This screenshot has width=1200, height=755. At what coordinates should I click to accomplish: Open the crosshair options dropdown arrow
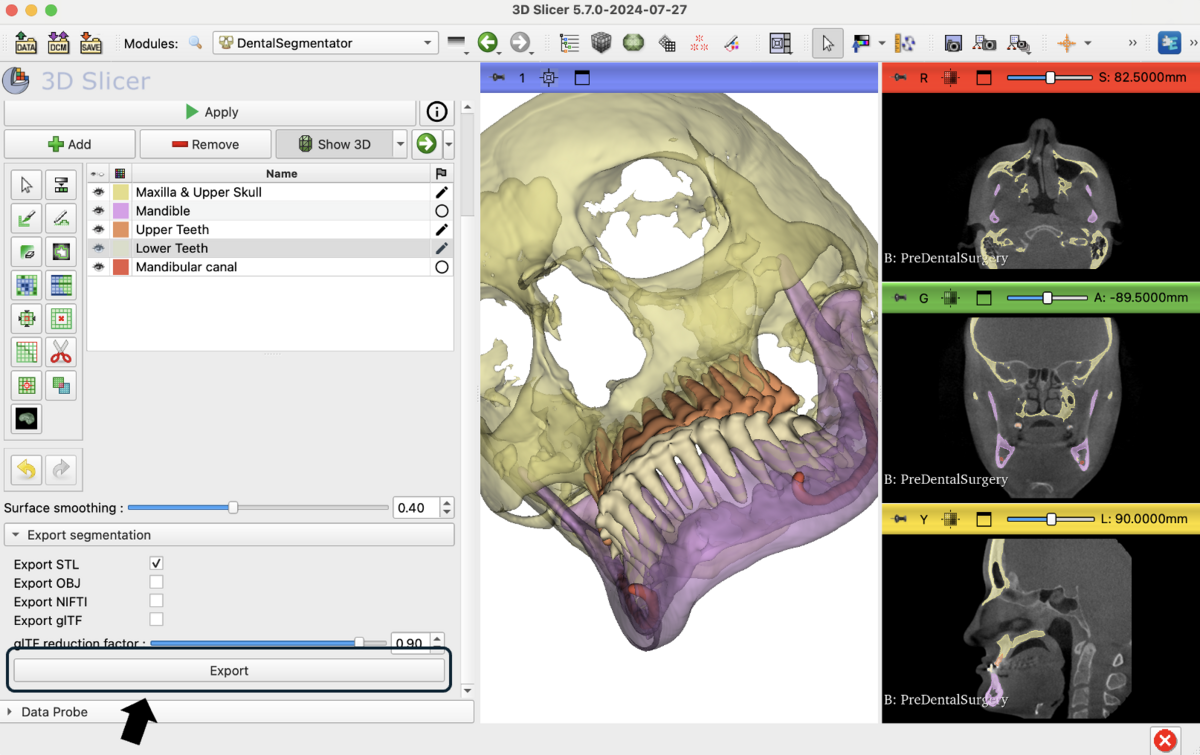(x=1088, y=43)
